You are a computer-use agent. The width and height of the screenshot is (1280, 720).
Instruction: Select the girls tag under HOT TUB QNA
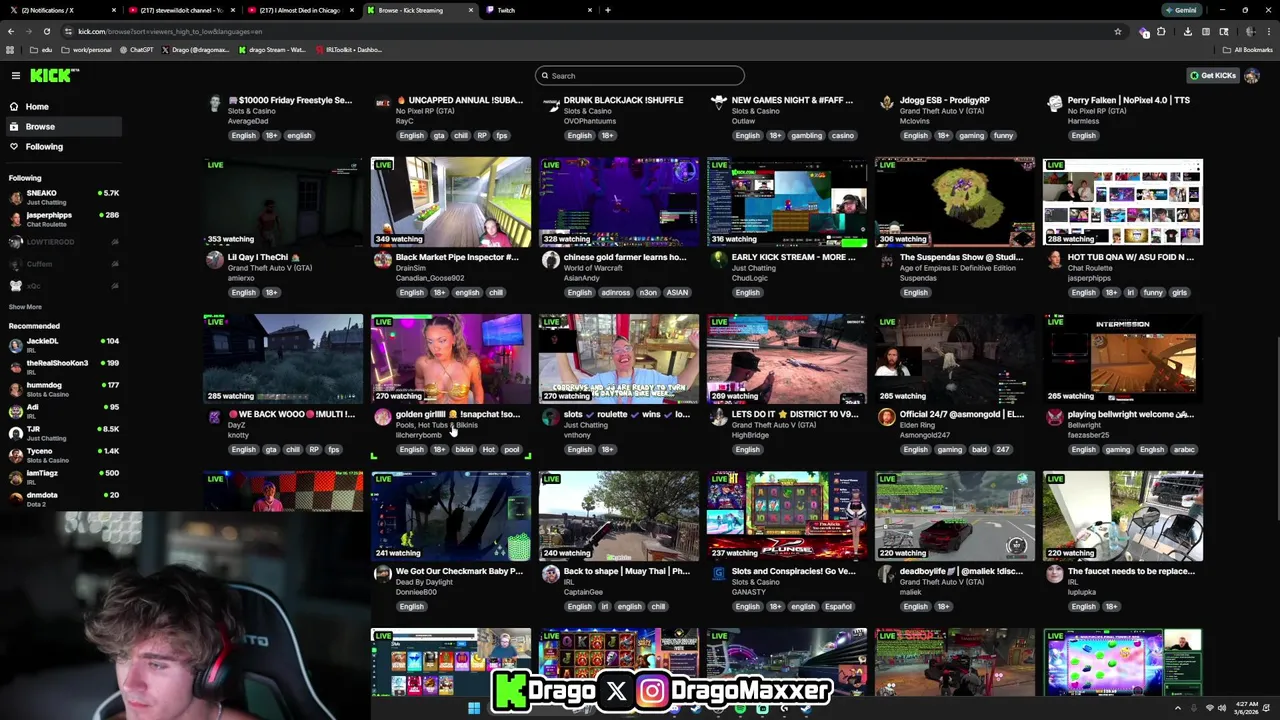[x=1179, y=292]
